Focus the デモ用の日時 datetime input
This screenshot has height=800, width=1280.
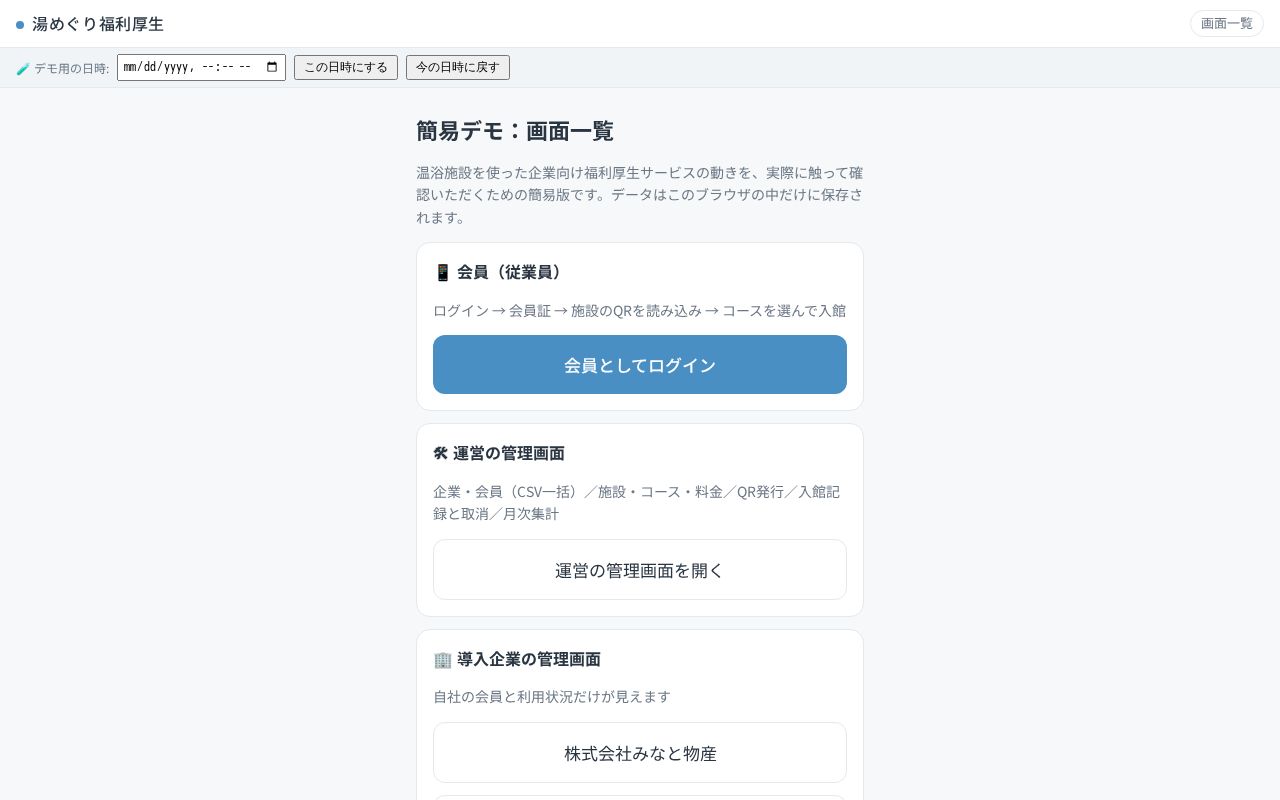pyautogui.click(x=201, y=67)
